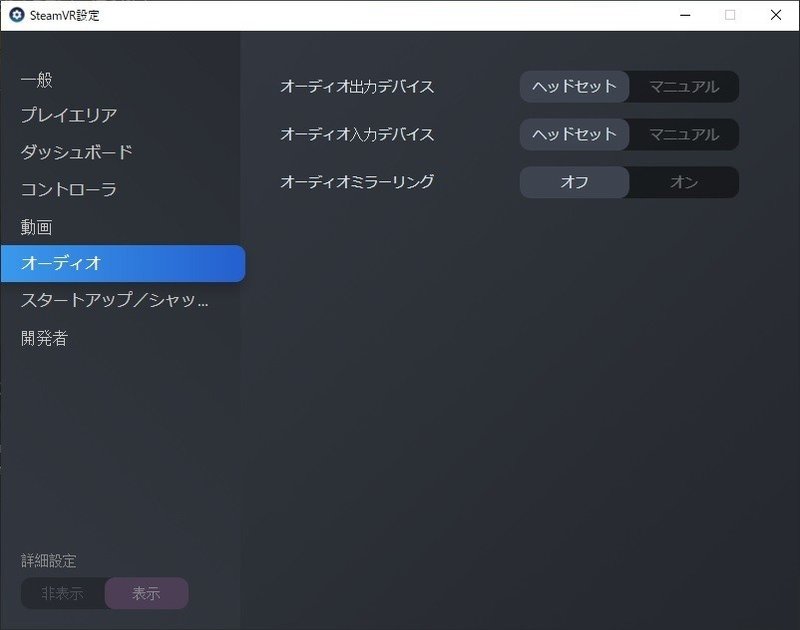The height and width of the screenshot is (630, 800).
Task: Disable audio mirroring by selecting オフ
Action: 573,182
